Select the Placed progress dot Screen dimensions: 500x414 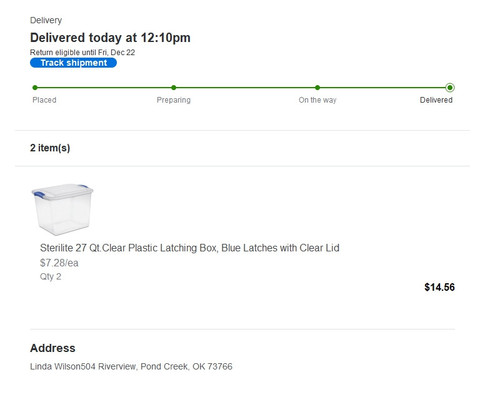click(x=35, y=88)
